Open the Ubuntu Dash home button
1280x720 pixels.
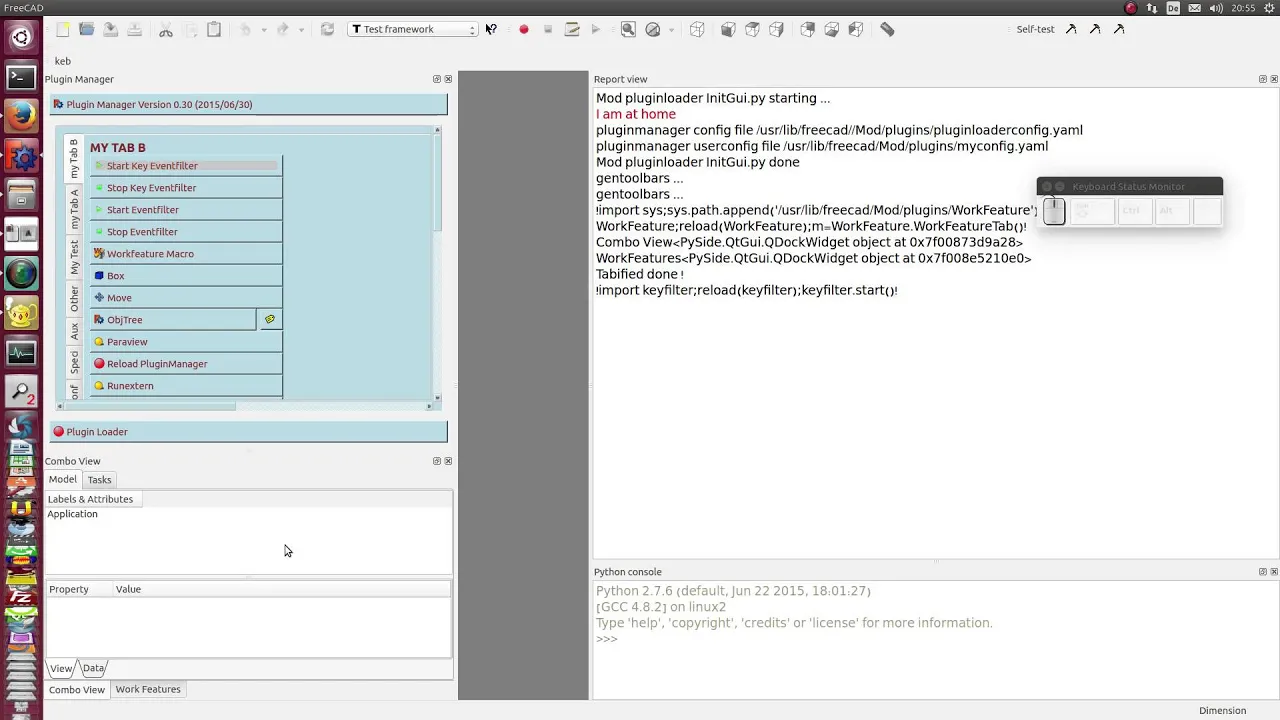pyautogui.click(x=21, y=38)
